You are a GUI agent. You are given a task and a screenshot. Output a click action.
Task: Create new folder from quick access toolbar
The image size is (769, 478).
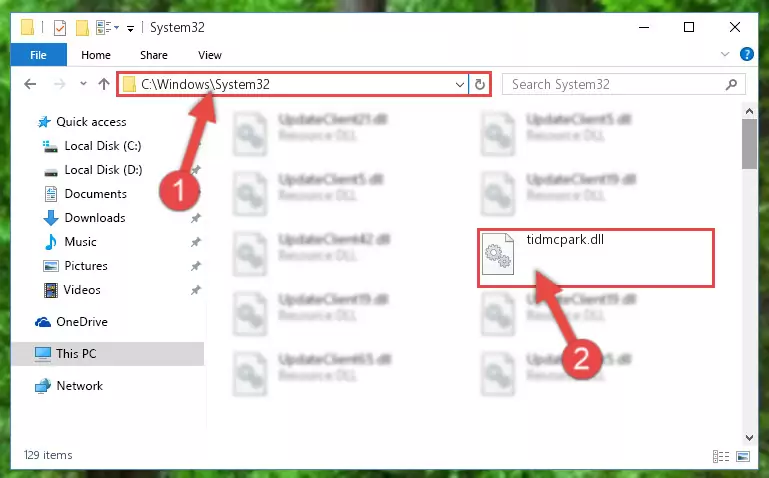[x=82, y=27]
